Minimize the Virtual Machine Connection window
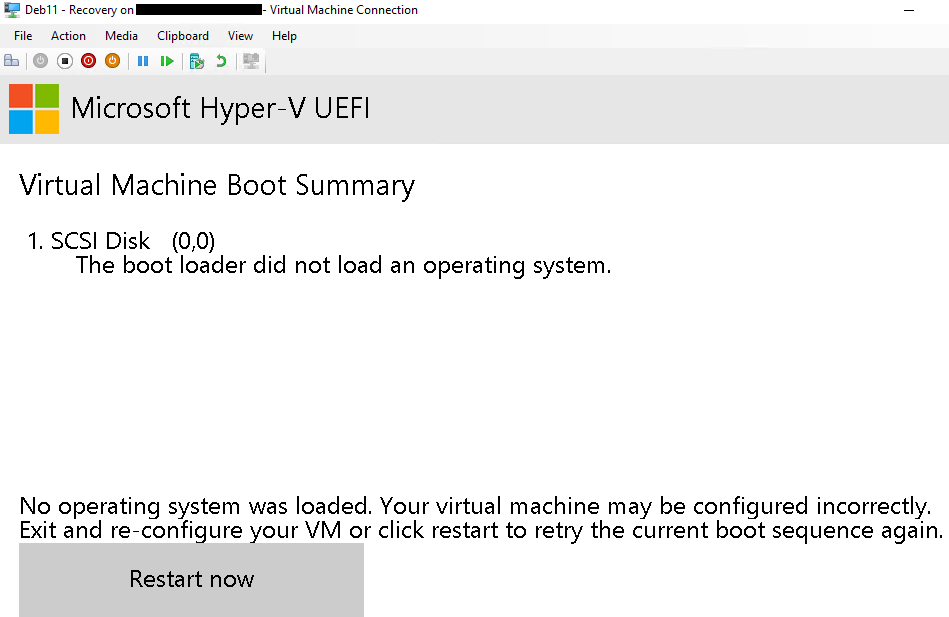The height and width of the screenshot is (617, 949). tap(908, 10)
